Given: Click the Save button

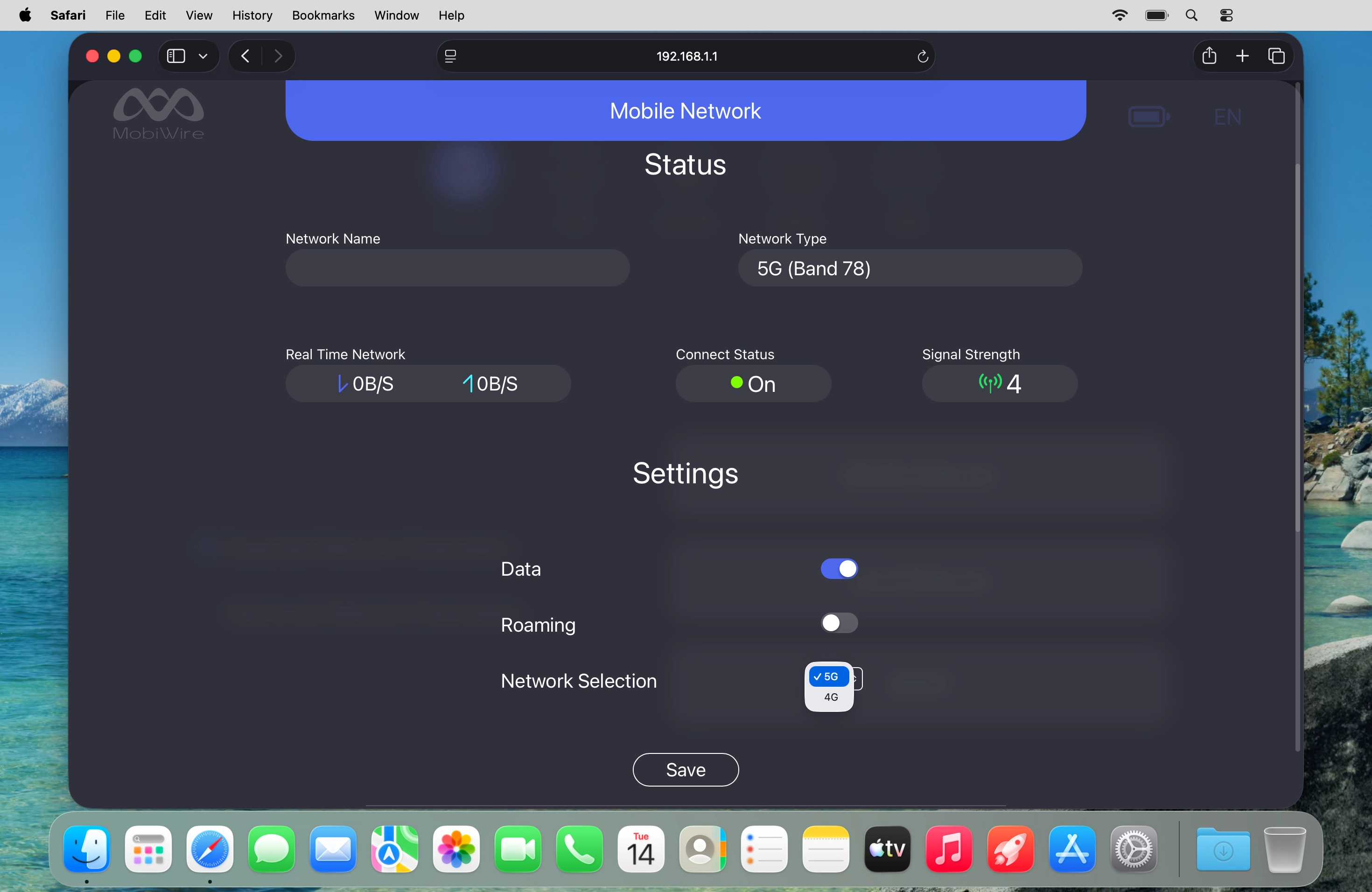Looking at the screenshot, I should (x=685, y=769).
